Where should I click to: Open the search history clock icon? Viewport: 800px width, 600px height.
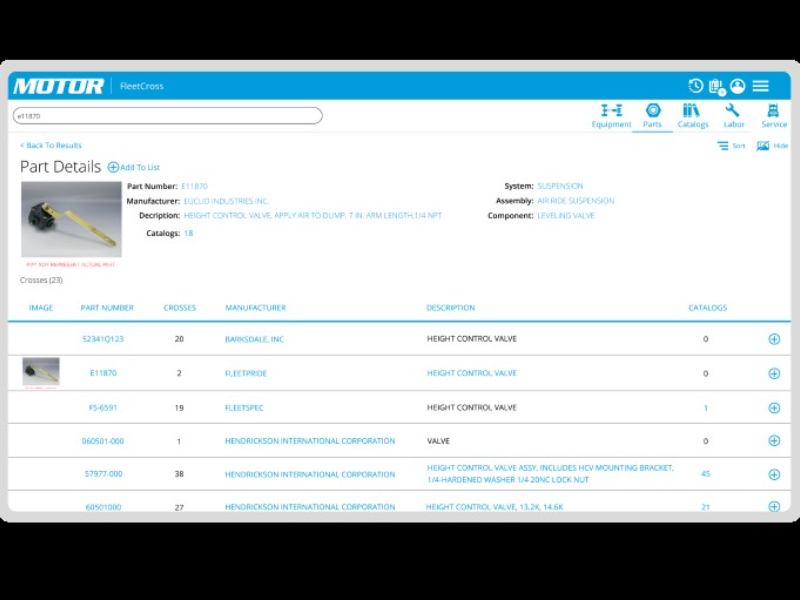tap(696, 86)
